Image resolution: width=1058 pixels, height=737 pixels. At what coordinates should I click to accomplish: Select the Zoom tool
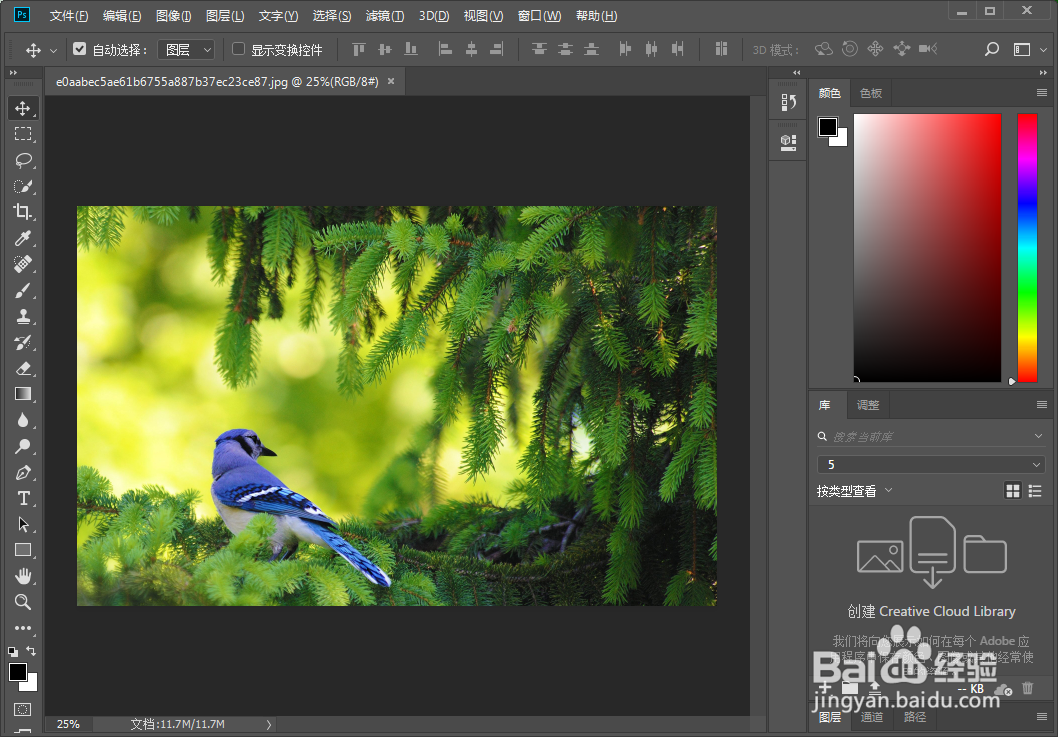click(23, 602)
